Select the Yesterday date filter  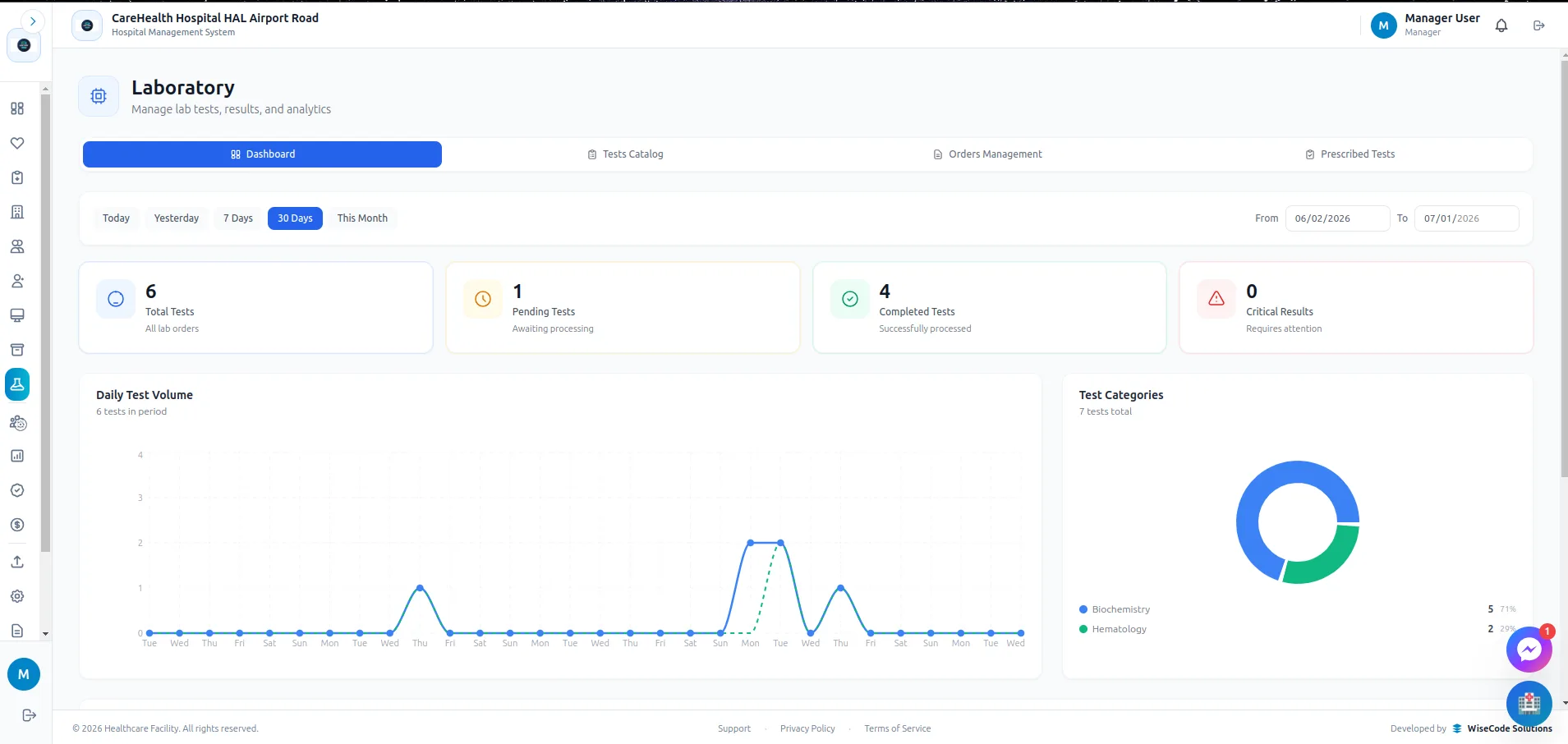pos(177,218)
